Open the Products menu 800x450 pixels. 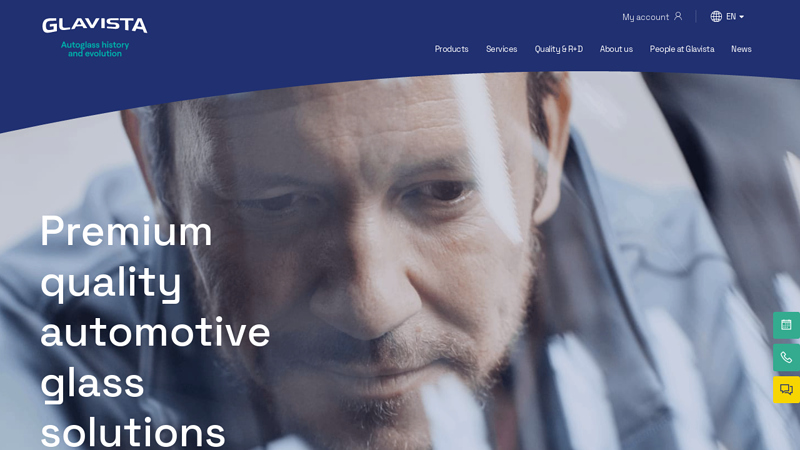(451, 49)
